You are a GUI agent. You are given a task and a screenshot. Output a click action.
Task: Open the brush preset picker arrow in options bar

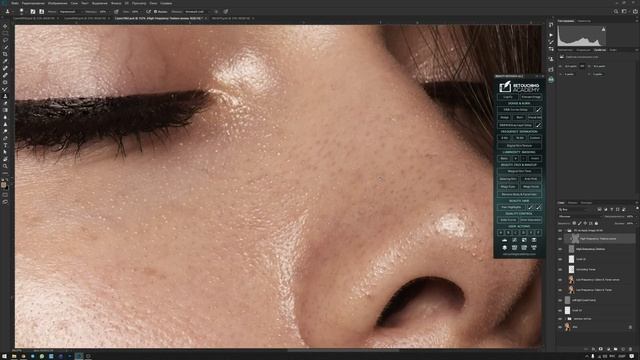(x=27, y=11)
